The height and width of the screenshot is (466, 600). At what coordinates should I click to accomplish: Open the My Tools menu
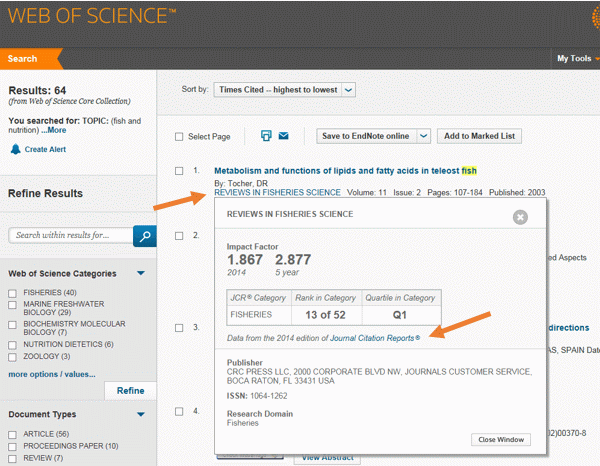(577, 59)
